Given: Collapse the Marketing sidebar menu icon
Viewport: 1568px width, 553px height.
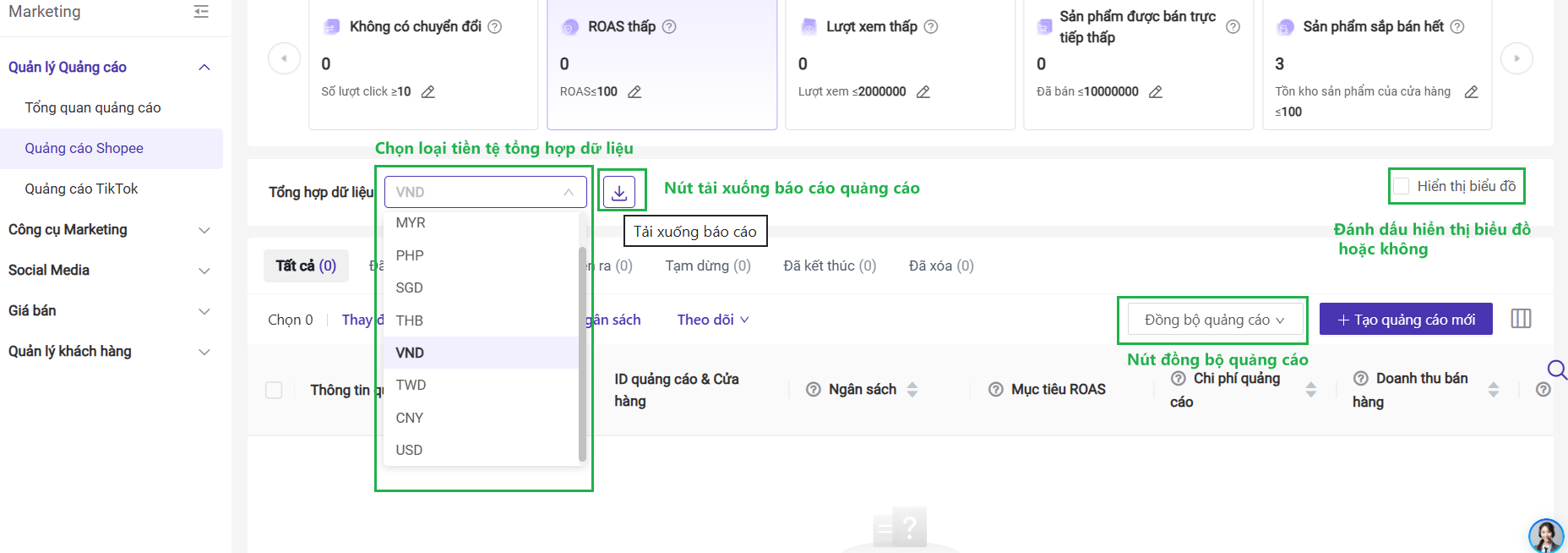Looking at the screenshot, I should point(201,12).
